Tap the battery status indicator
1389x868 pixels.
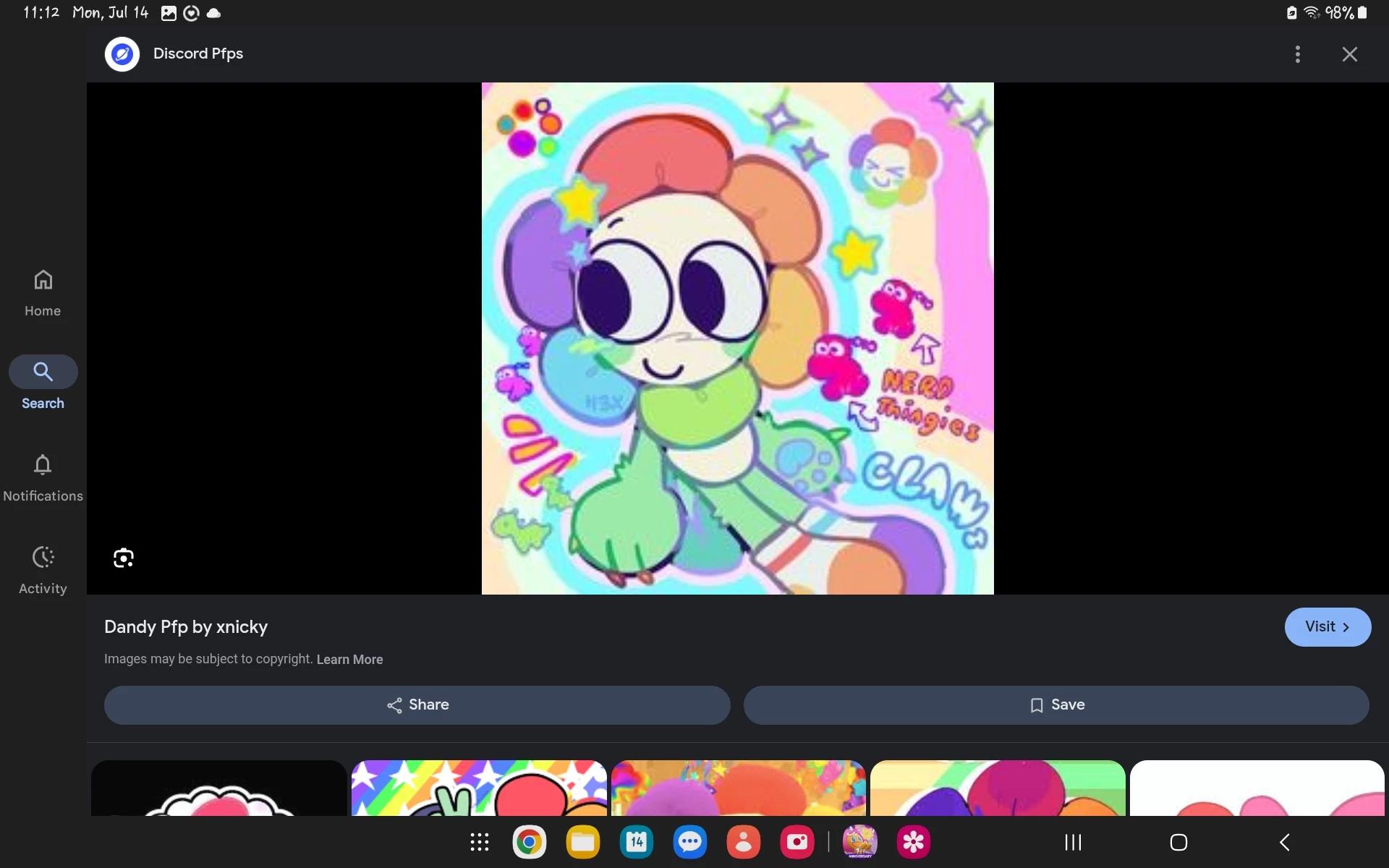pyautogui.click(x=1346, y=12)
